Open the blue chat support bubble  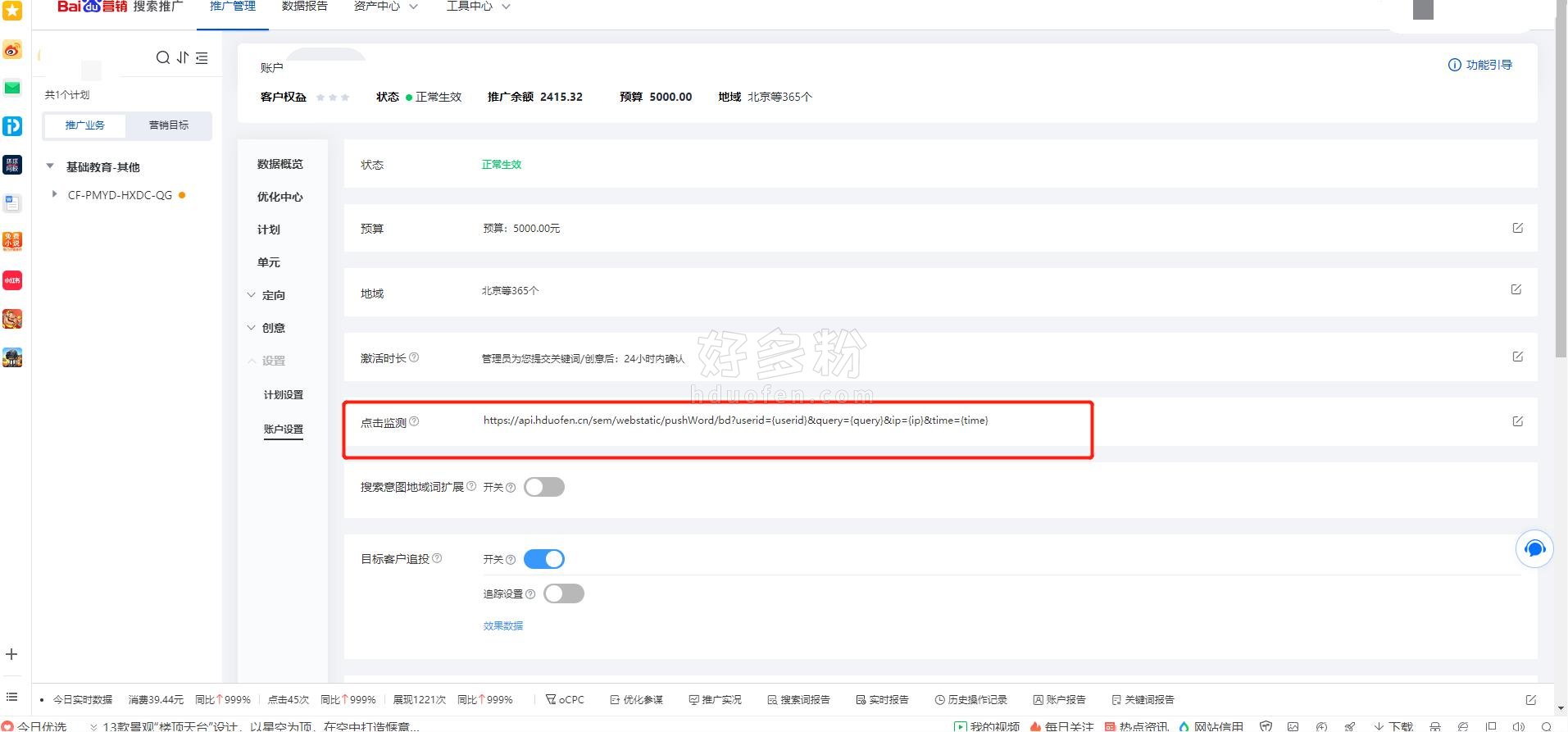(x=1534, y=548)
